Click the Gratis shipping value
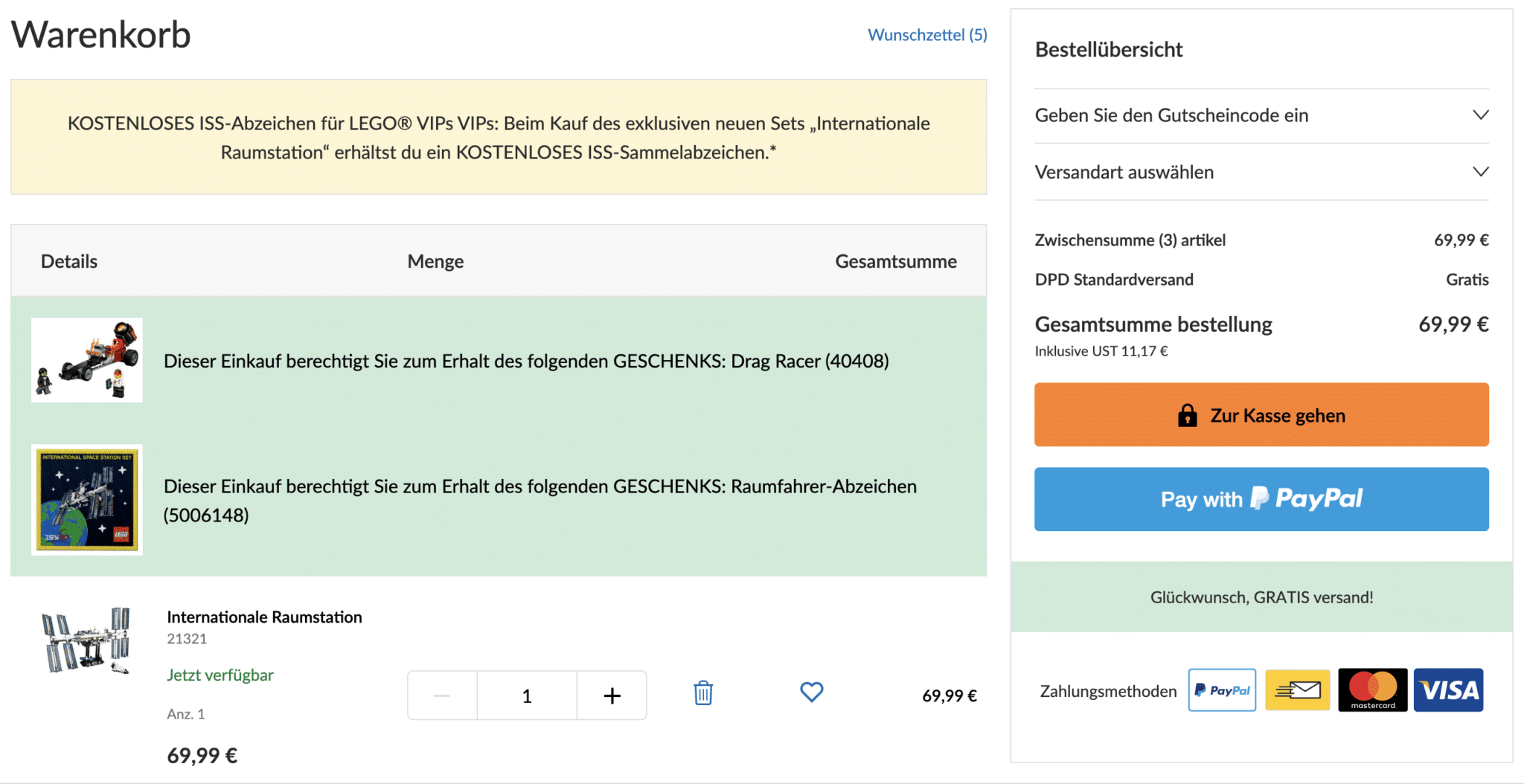1524x784 pixels. (x=1467, y=280)
